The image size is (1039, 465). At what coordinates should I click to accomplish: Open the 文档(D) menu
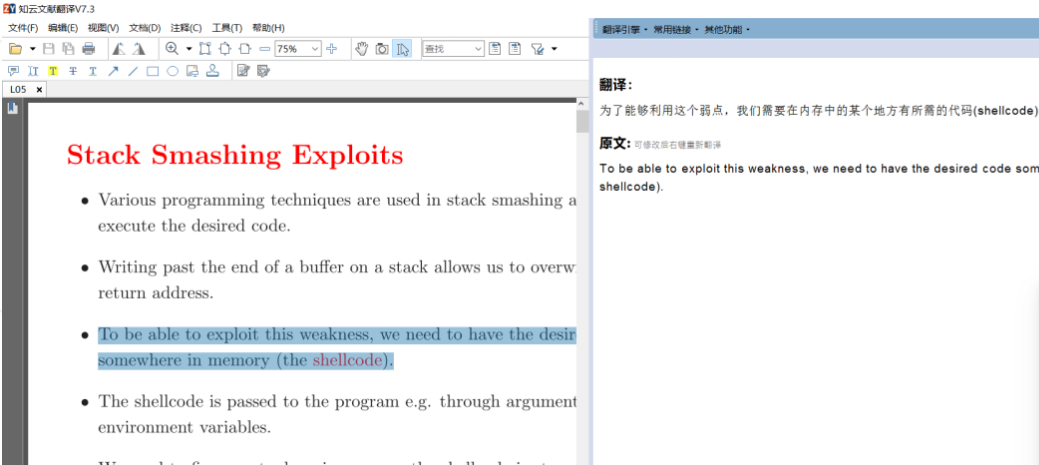(145, 28)
